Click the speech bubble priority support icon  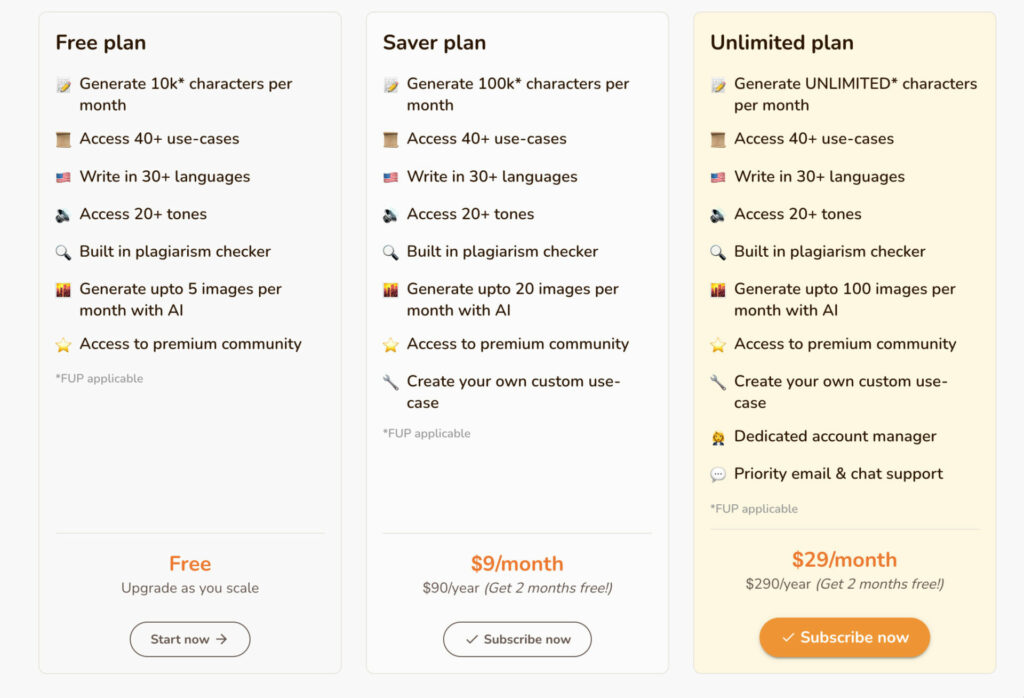tap(718, 475)
